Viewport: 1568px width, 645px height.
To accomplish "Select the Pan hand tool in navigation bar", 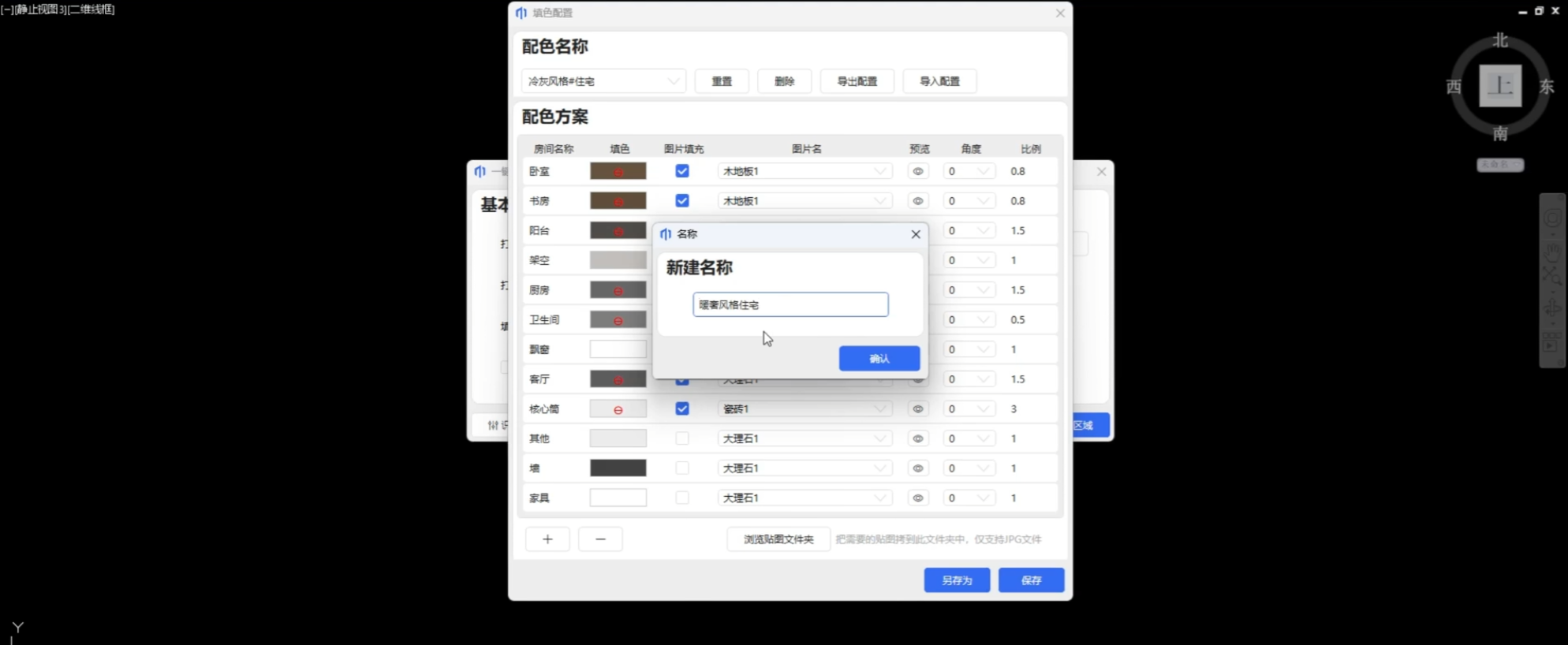I will point(1552,251).
